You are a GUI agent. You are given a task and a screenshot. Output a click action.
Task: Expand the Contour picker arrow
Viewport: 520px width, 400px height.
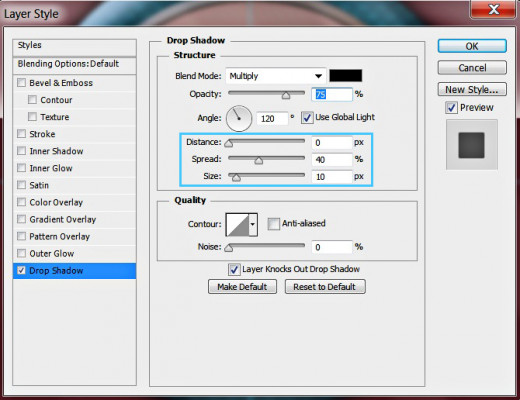(253, 225)
